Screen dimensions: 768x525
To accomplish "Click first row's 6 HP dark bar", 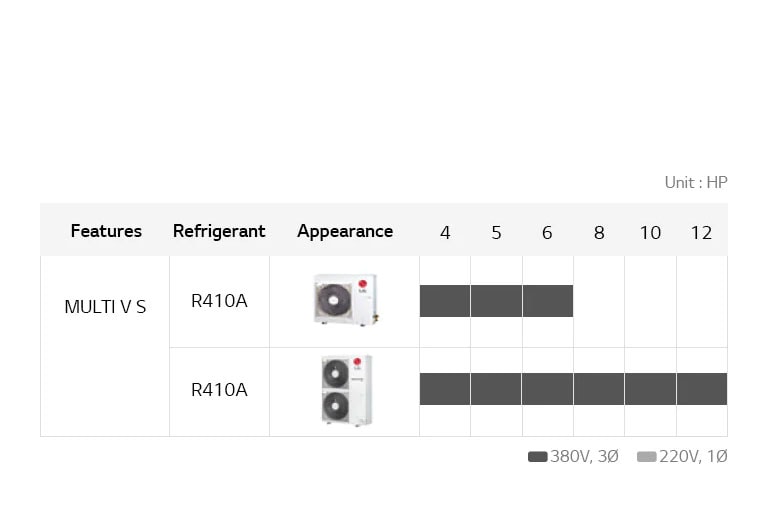I will 548,301.
